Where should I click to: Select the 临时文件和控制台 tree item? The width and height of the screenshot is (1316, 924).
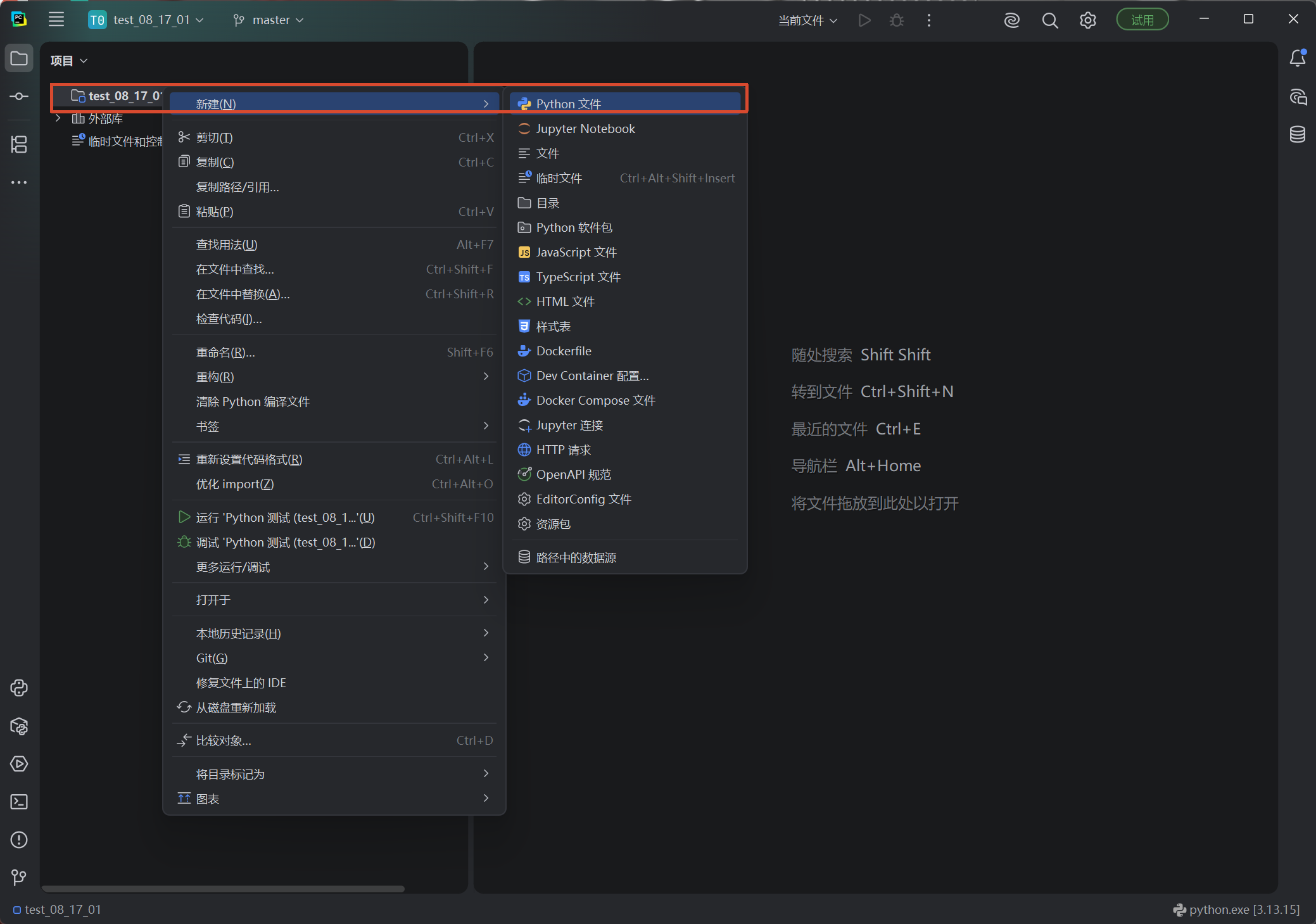pyautogui.click(x=118, y=141)
